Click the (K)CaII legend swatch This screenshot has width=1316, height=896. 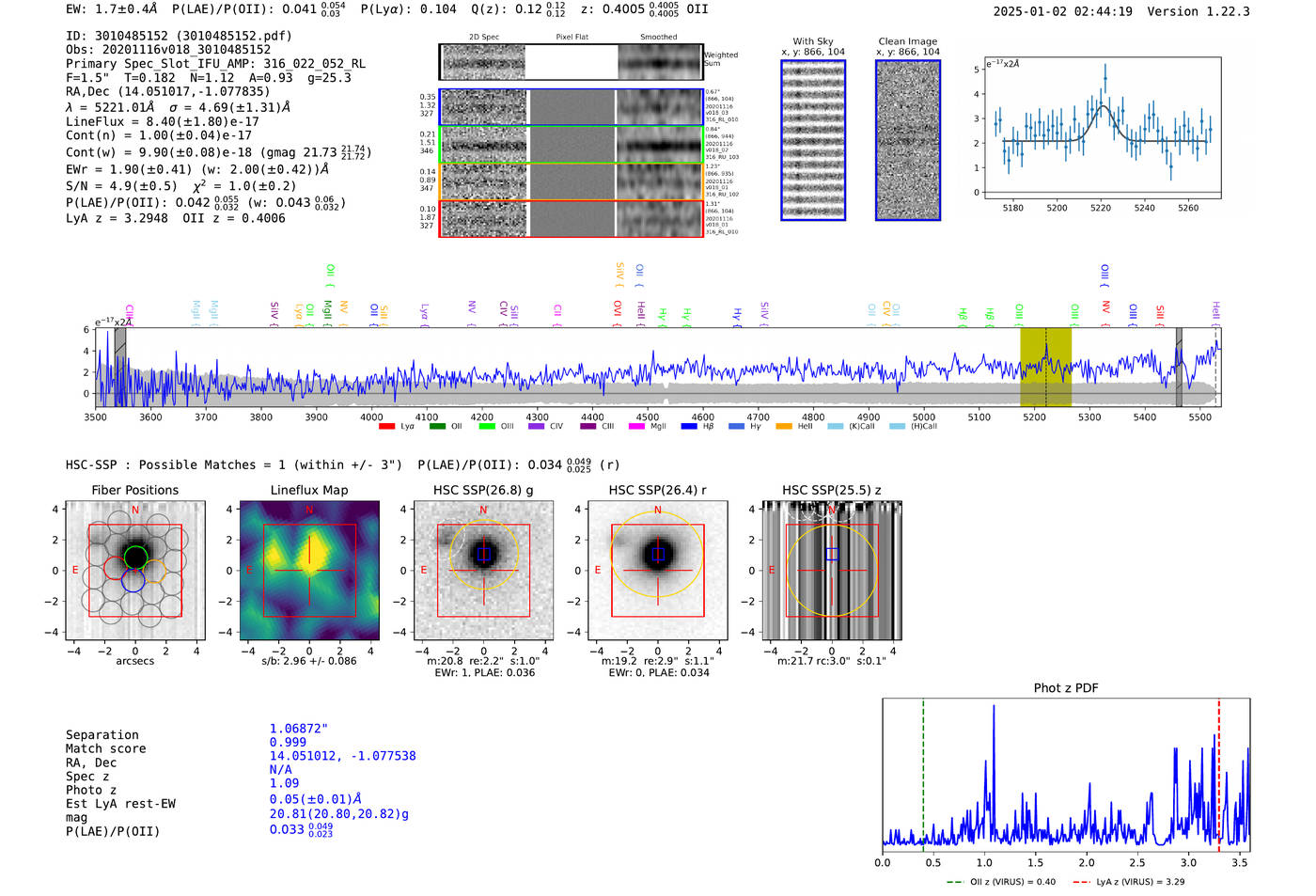coord(835,427)
